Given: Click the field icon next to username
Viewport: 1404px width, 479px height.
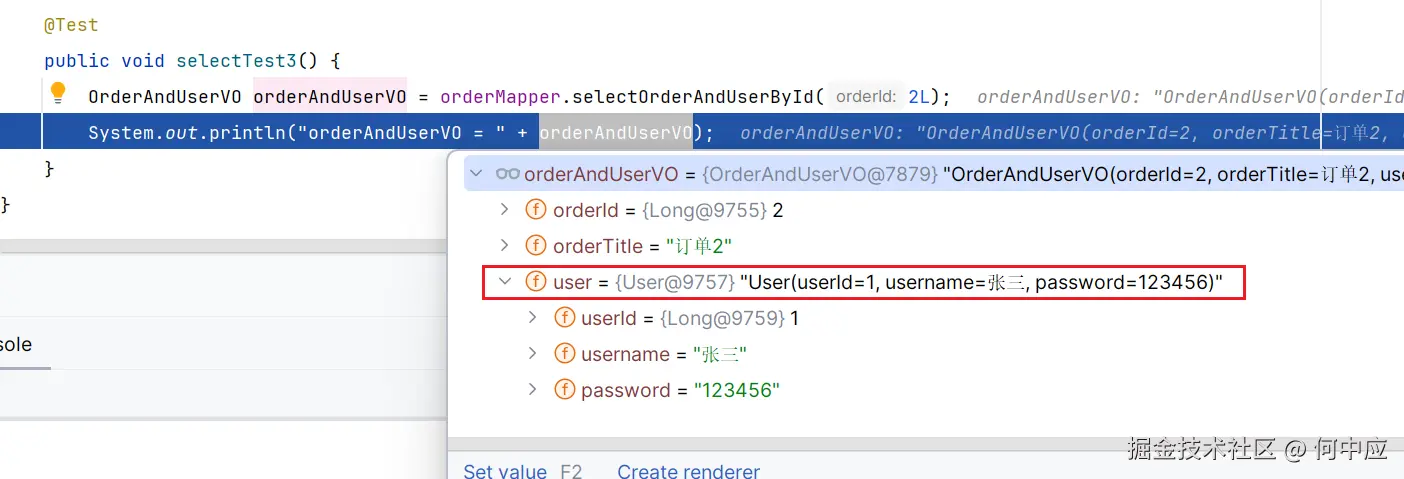Looking at the screenshot, I should click(564, 354).
